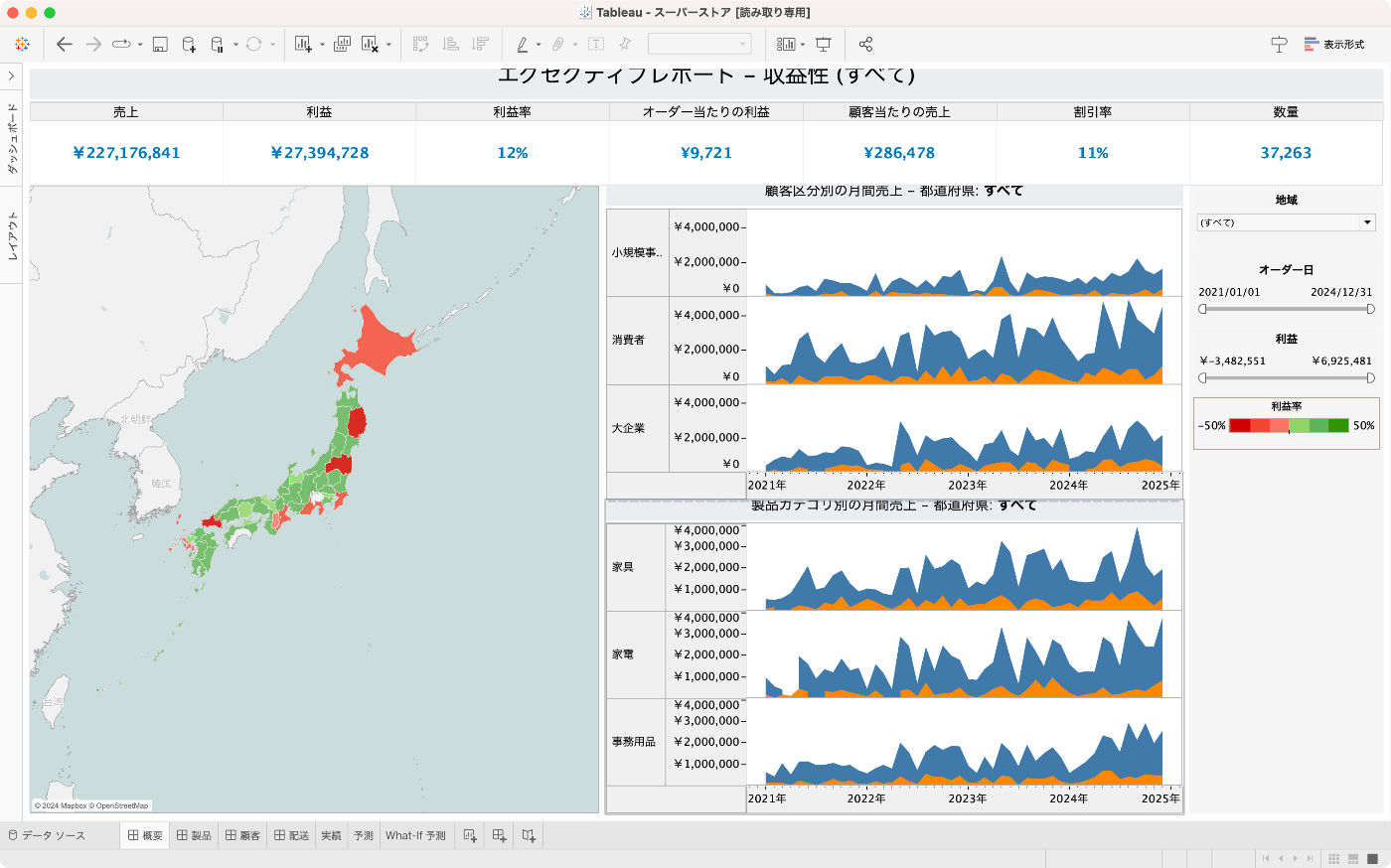Switch to What-If 予測 tab
The width and height of the screenshot is (1391, 868).
[x=415, y=835]
